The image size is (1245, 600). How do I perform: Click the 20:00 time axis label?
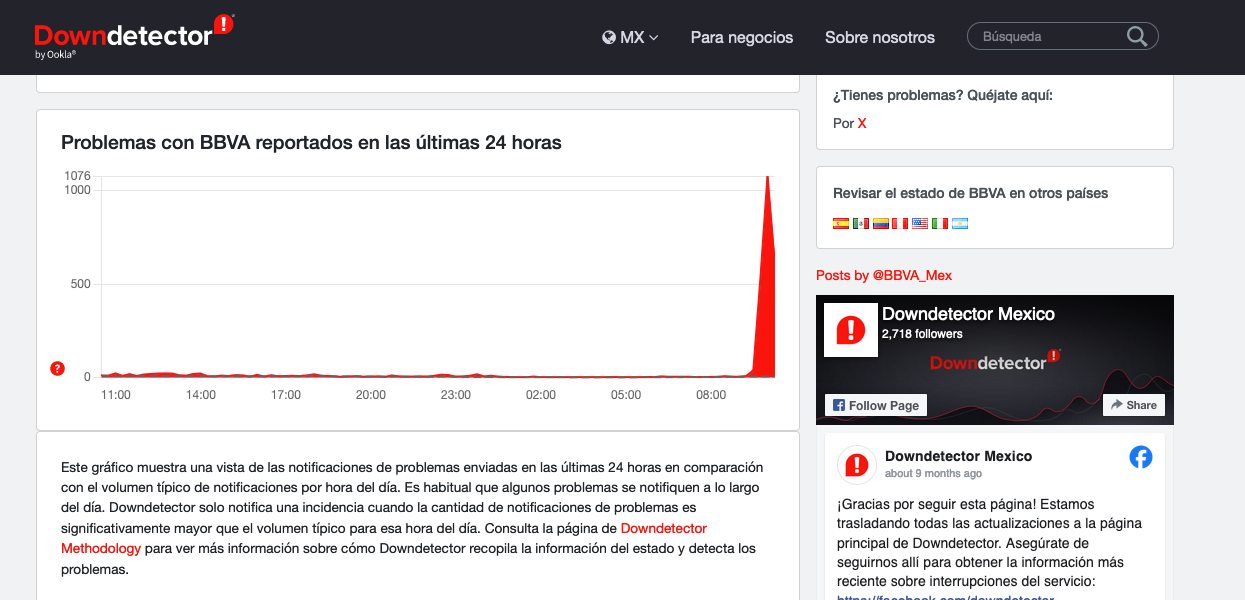point(371,395)
